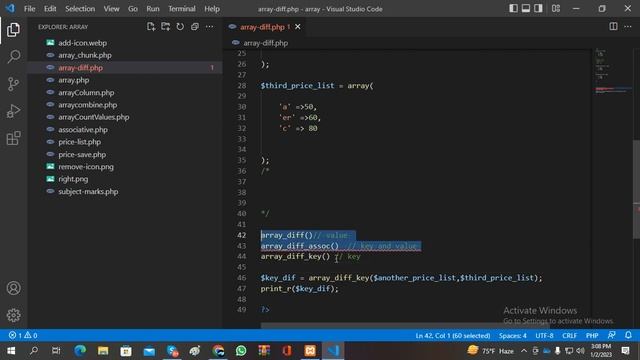
Task: Open subject-marks.php in Explorer
Action: [88, 192]
